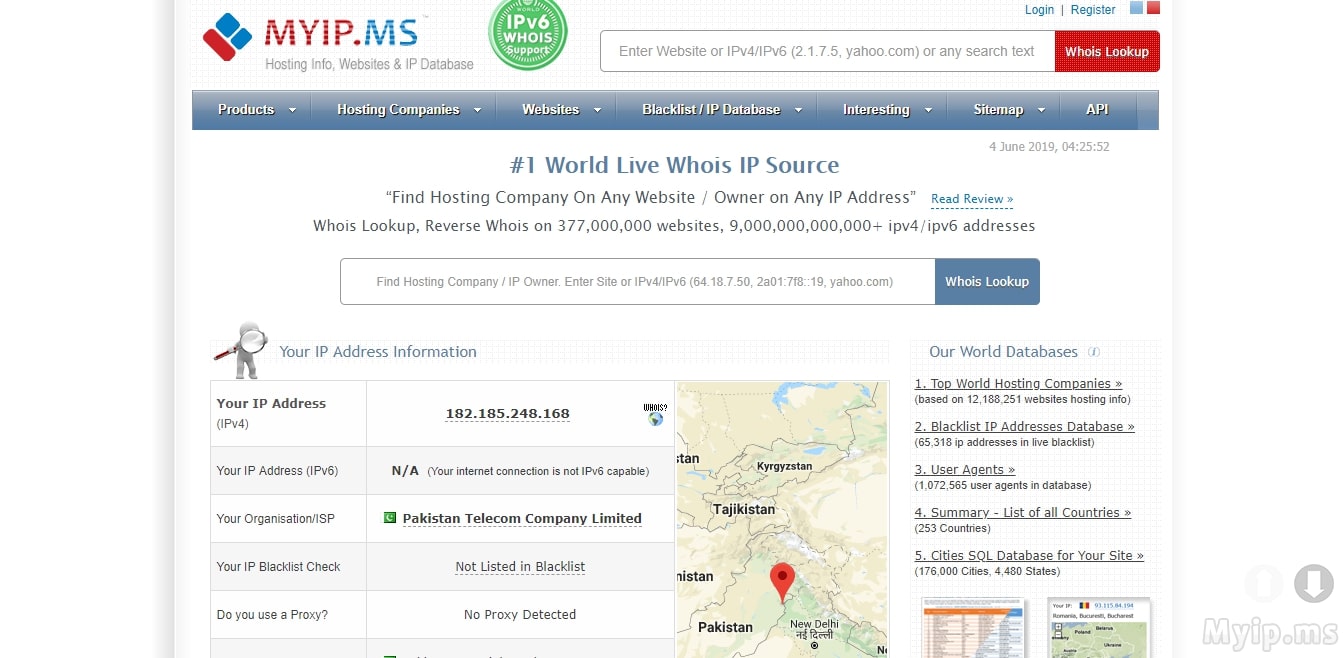Click the Tajikistan label on the map
This screenshot has width=1343, height=658.
coord(744,509)
